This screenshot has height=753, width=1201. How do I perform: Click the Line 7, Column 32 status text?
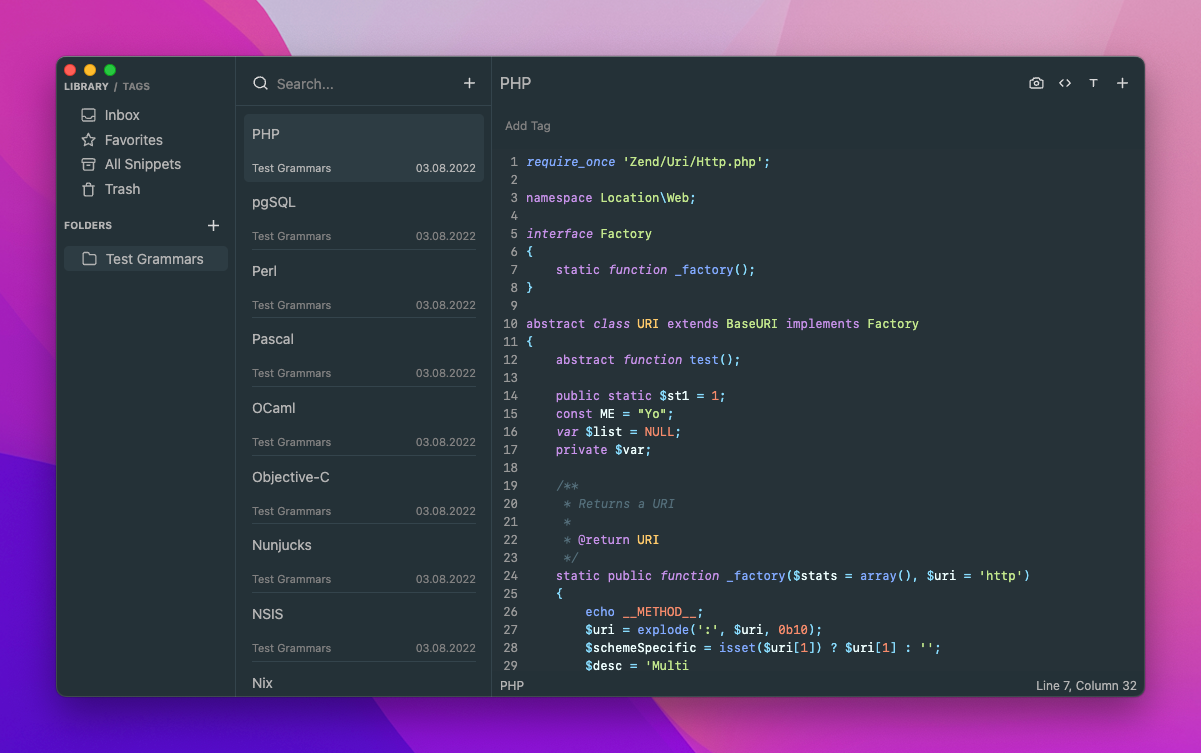click(1086, 686)
